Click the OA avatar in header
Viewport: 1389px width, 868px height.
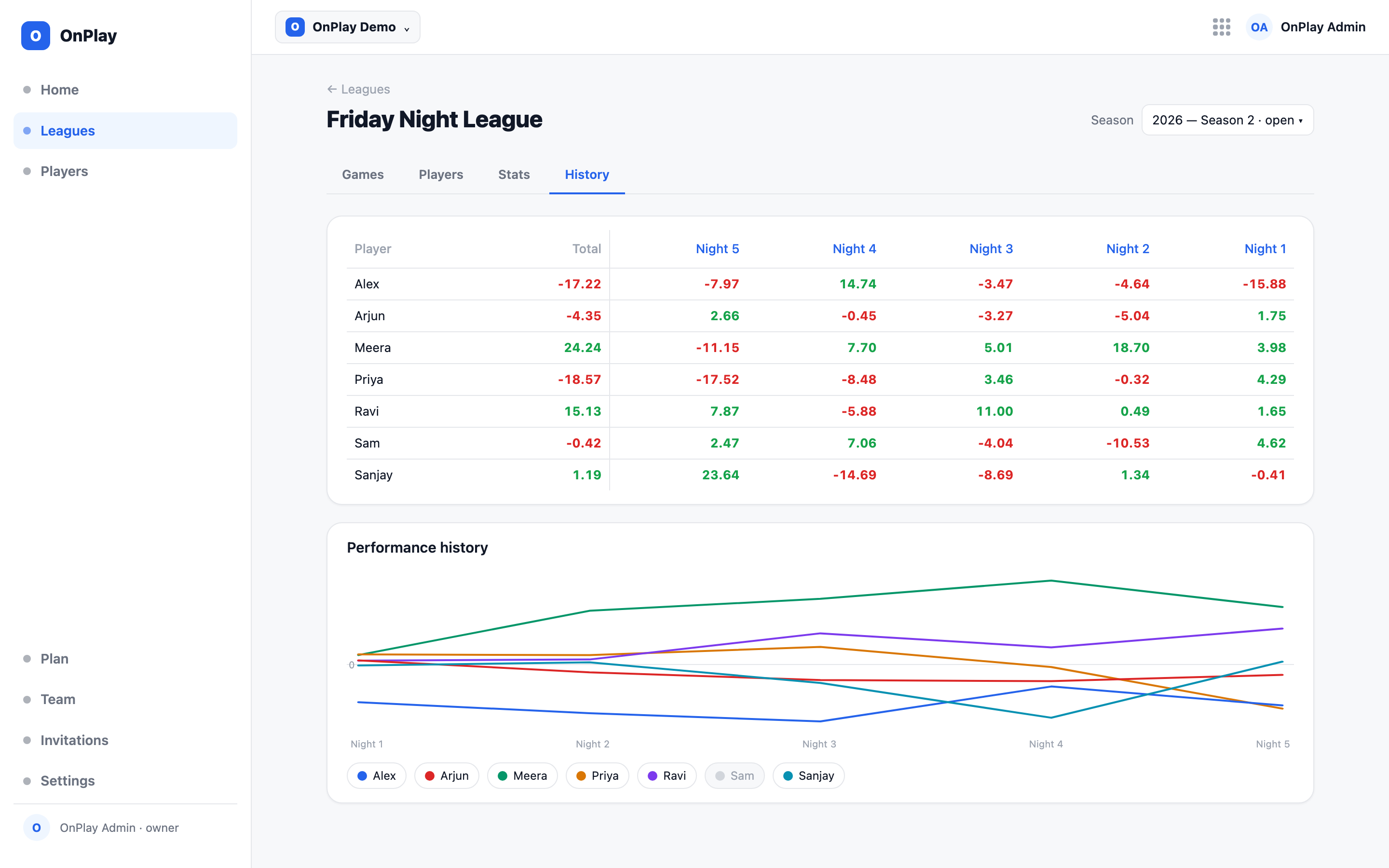1259,27
